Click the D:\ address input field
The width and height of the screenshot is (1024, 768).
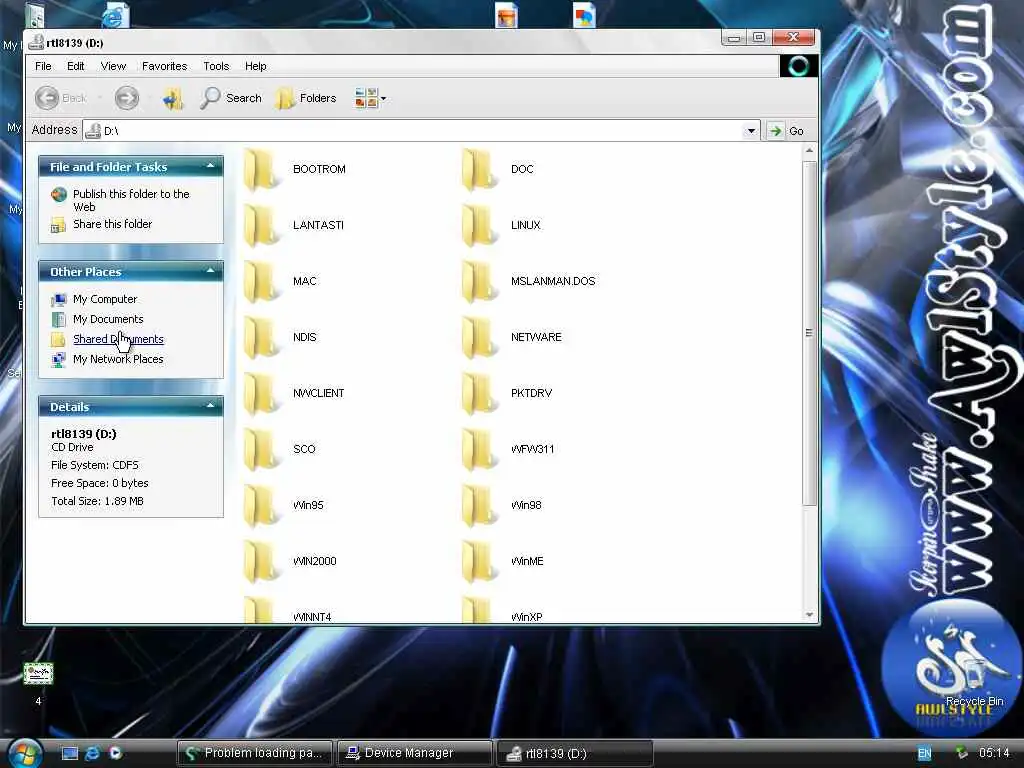pyautogui.click(x=421, y=131)
